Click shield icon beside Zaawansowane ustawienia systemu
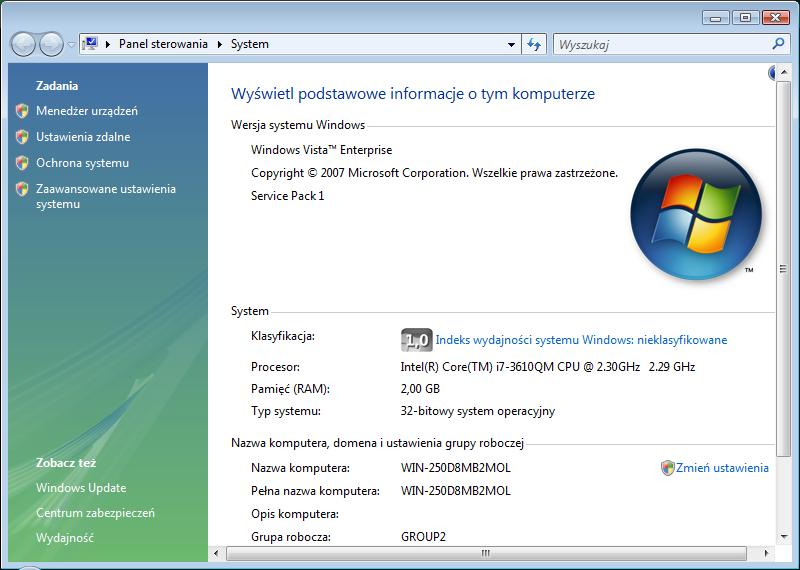The height and width of the screenshot is (570, 800). coord(22,189)
